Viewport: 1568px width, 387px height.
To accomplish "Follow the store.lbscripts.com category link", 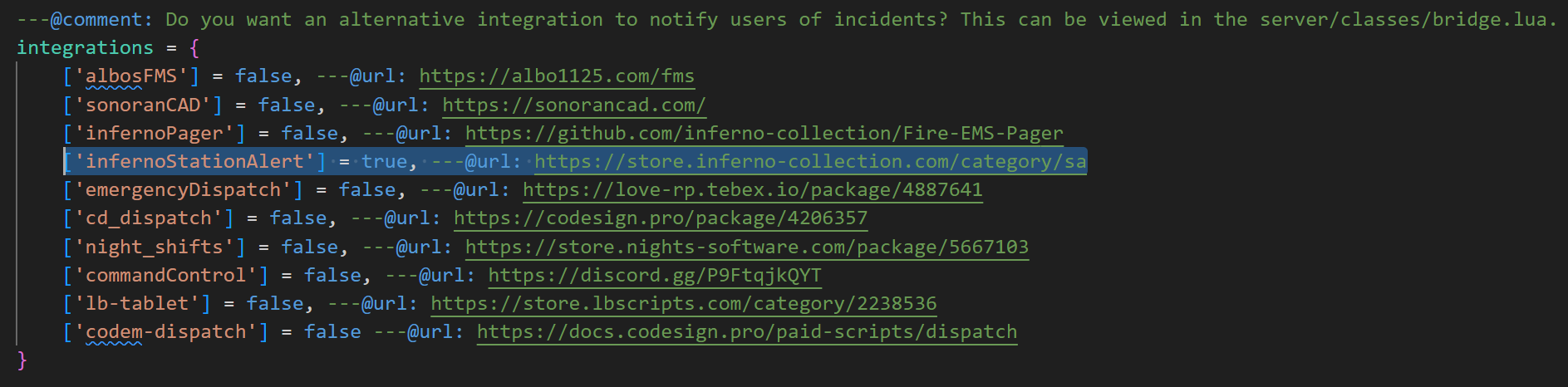I will (x=683, y=304).
